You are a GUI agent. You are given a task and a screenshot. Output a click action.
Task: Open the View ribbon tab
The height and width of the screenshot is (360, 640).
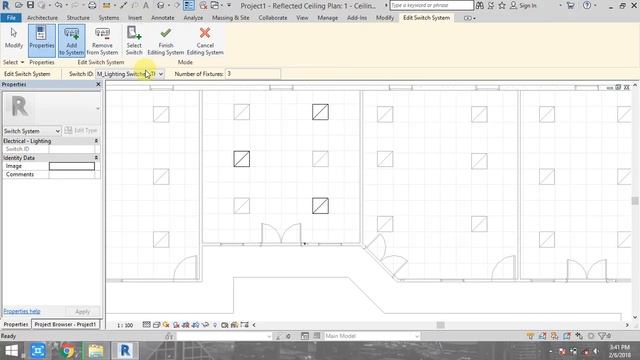(302, 18)
